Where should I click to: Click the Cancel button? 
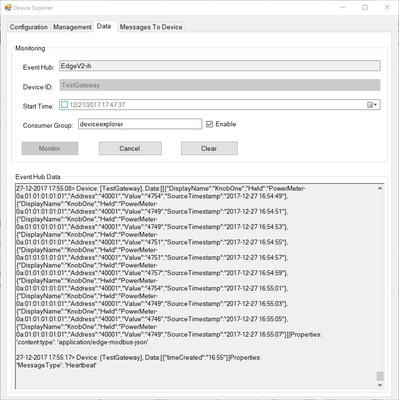(x=130, y=148)
